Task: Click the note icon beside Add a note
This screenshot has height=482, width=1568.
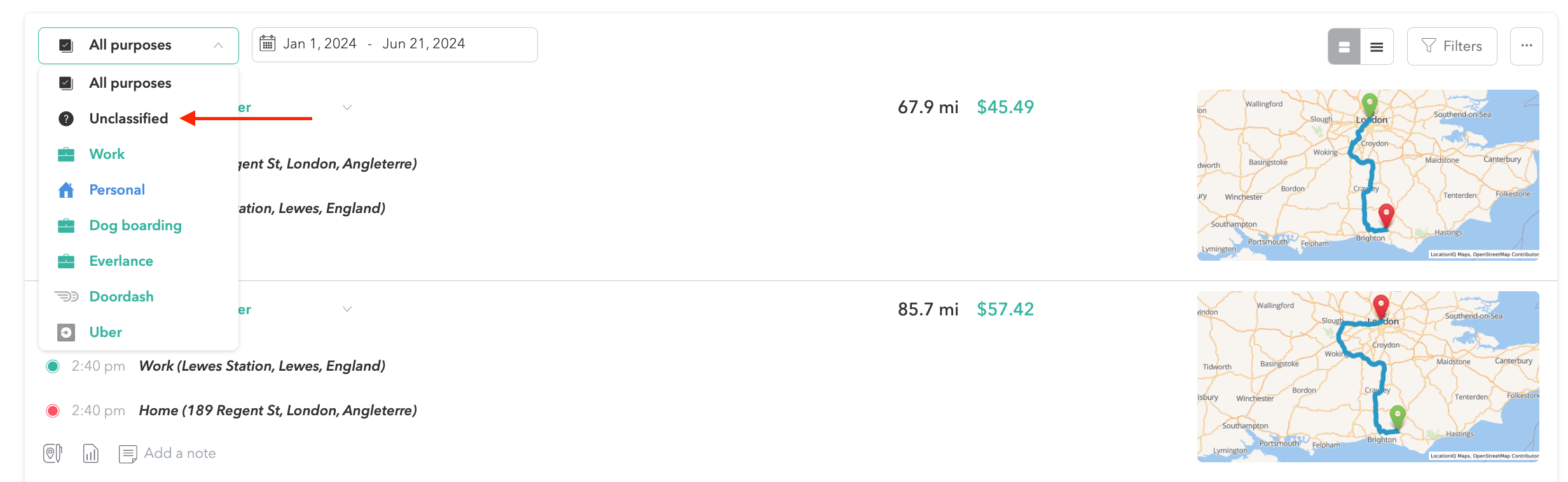Action: tap(128, 454)
